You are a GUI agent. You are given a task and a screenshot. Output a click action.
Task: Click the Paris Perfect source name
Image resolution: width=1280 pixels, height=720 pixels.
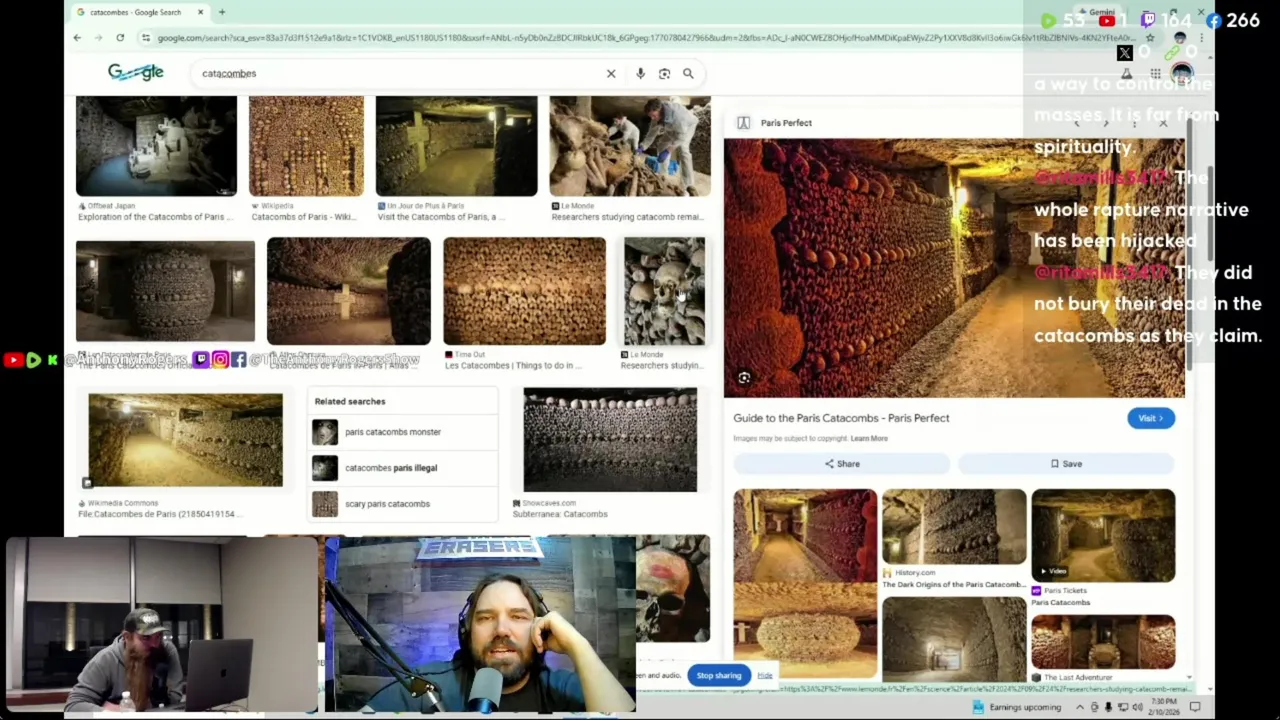(x=786, y=123)
